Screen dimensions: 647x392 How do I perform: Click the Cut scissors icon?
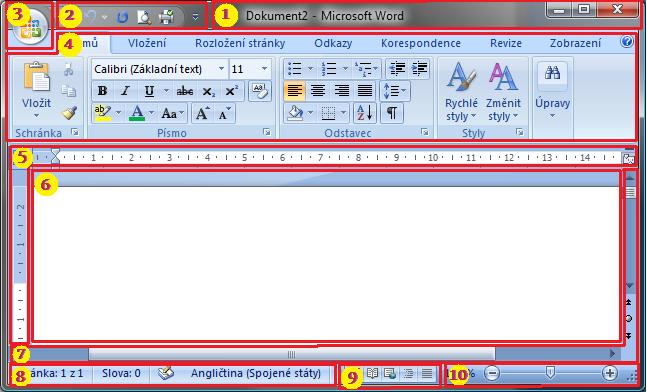click(x=69, y=70)
